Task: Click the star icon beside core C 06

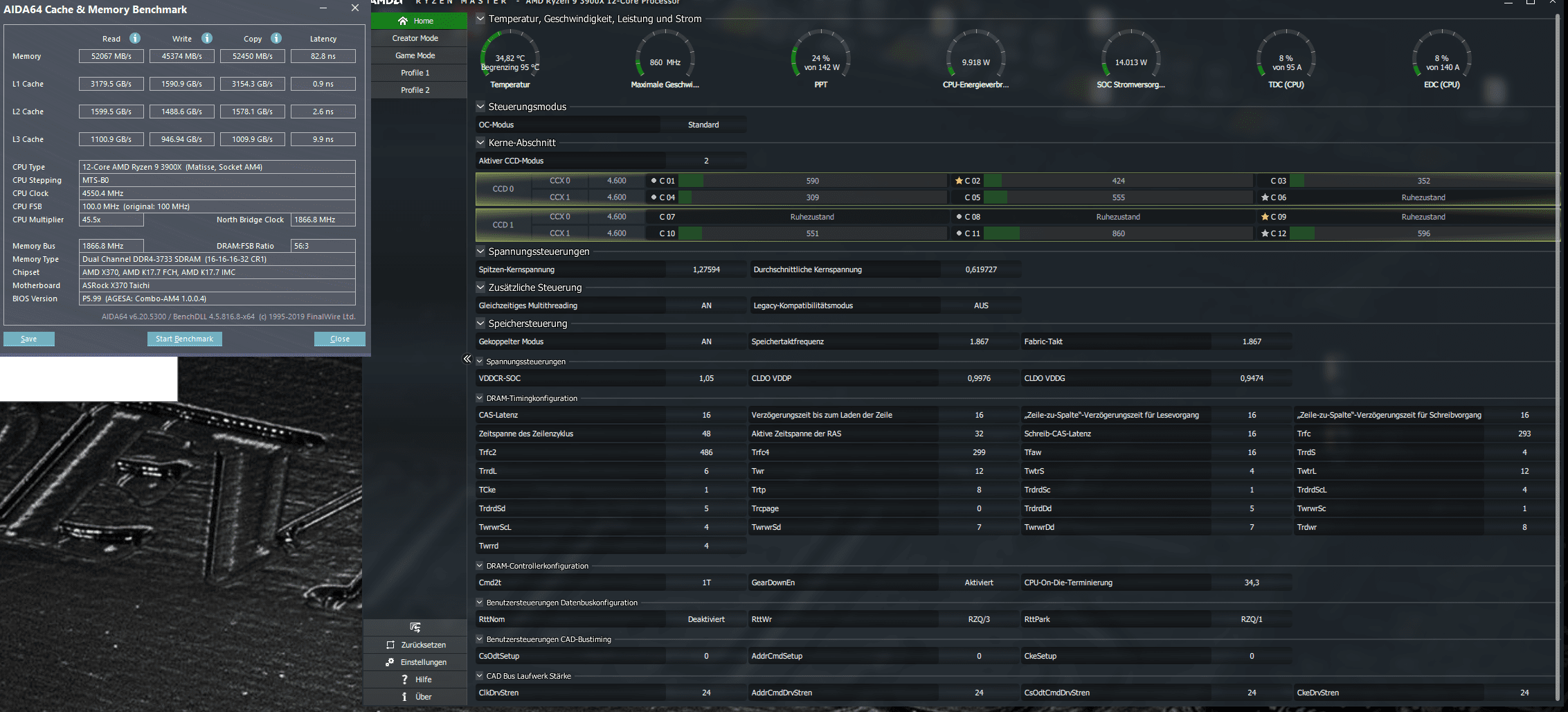Action: [x=1265, y=197]
